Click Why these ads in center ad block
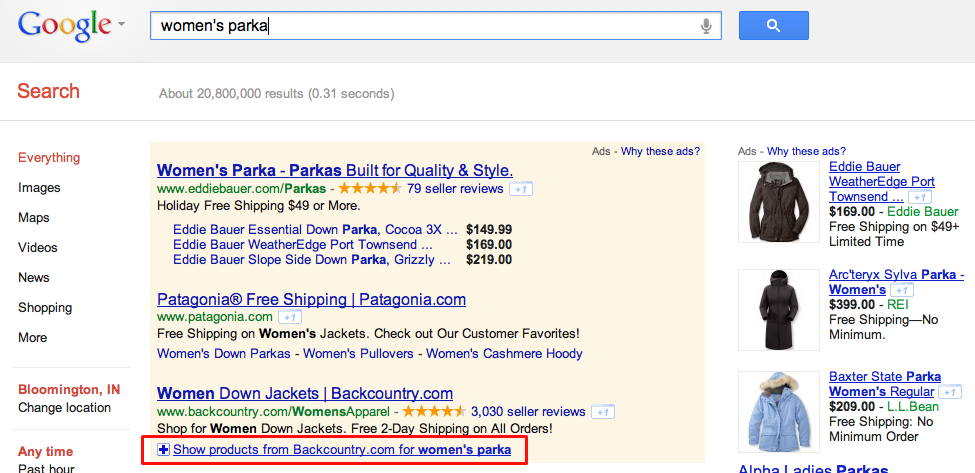This screenshot has width=975, height=473. (x=660, y=151)
